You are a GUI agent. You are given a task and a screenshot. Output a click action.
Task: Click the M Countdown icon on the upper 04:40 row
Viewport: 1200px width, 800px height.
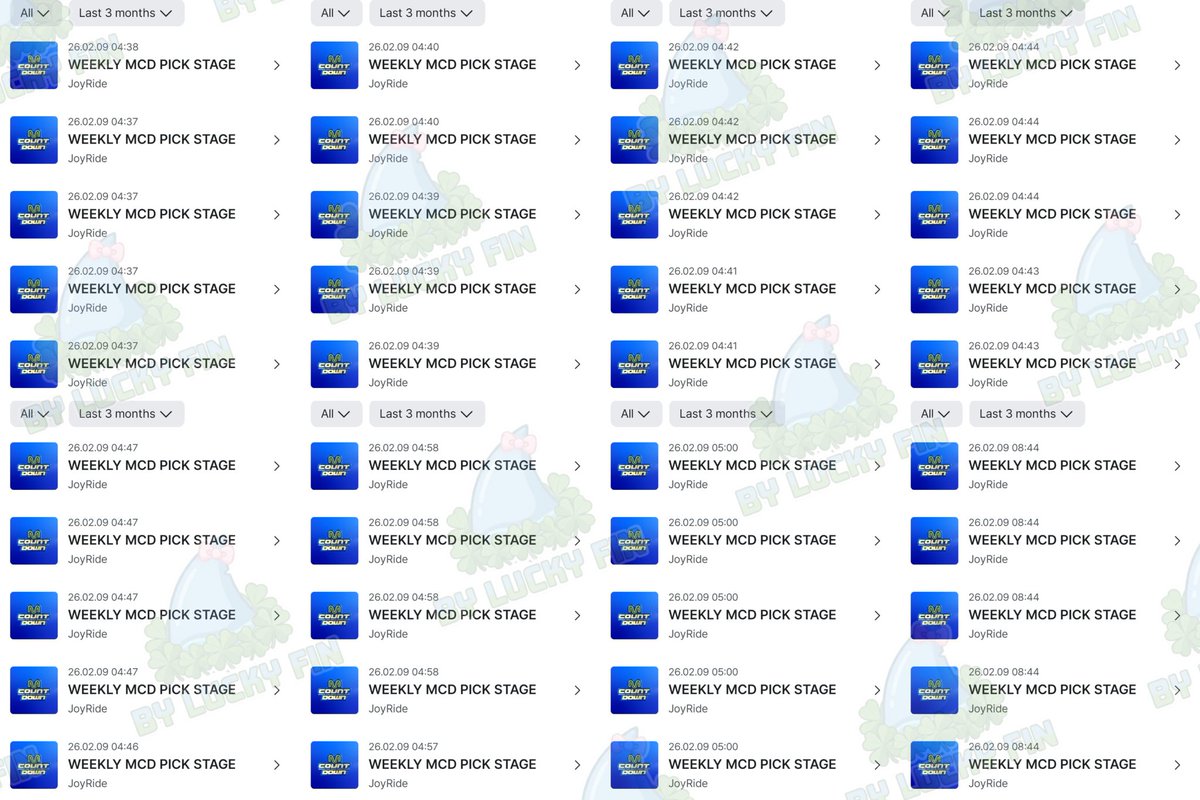pos(334,65)
